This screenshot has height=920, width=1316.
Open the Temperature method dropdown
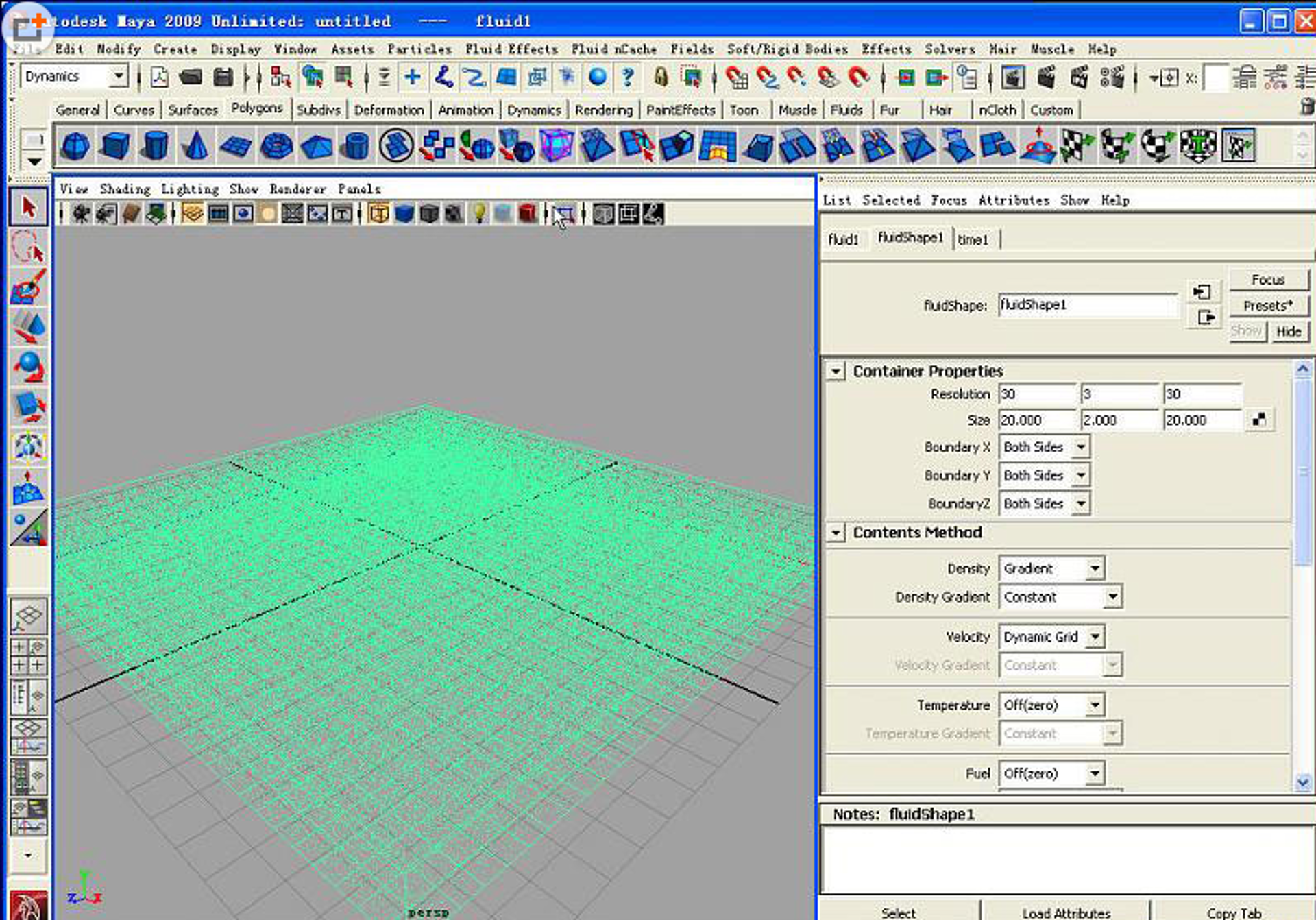click(1052, 705)
